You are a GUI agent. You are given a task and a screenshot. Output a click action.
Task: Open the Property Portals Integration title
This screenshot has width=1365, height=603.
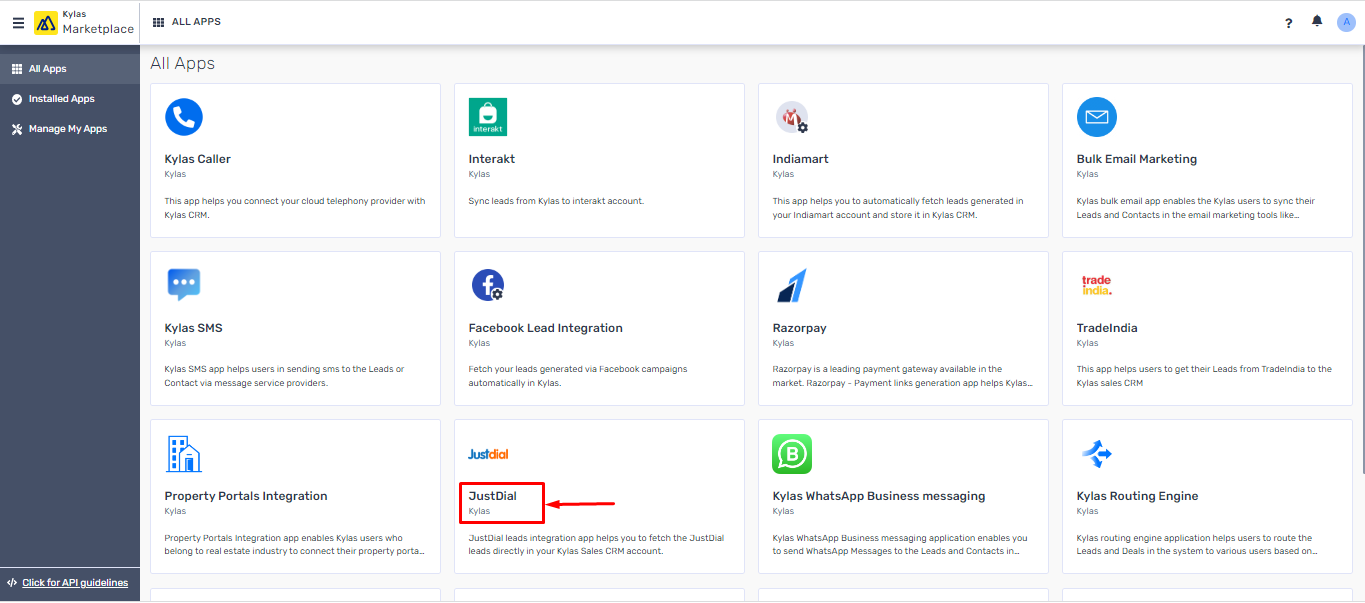point(246,496)
